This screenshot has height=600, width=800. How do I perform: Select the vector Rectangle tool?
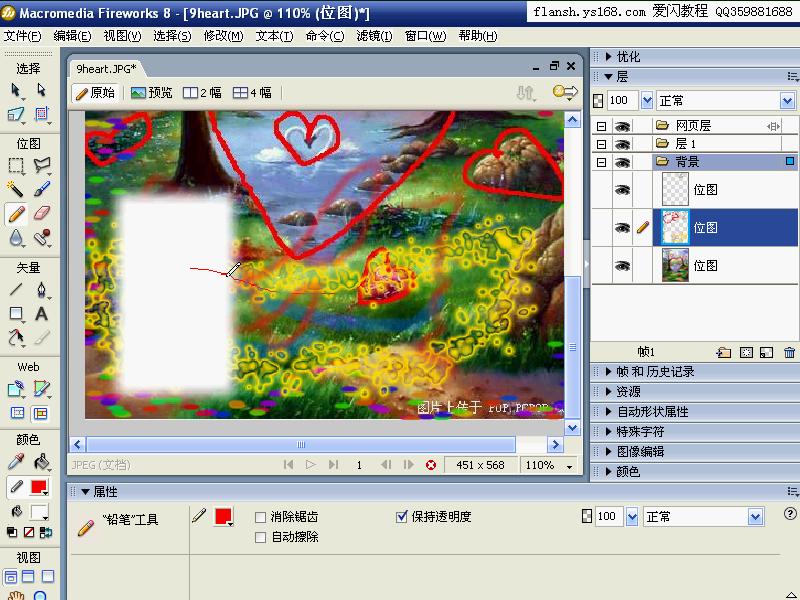point(16,313)
